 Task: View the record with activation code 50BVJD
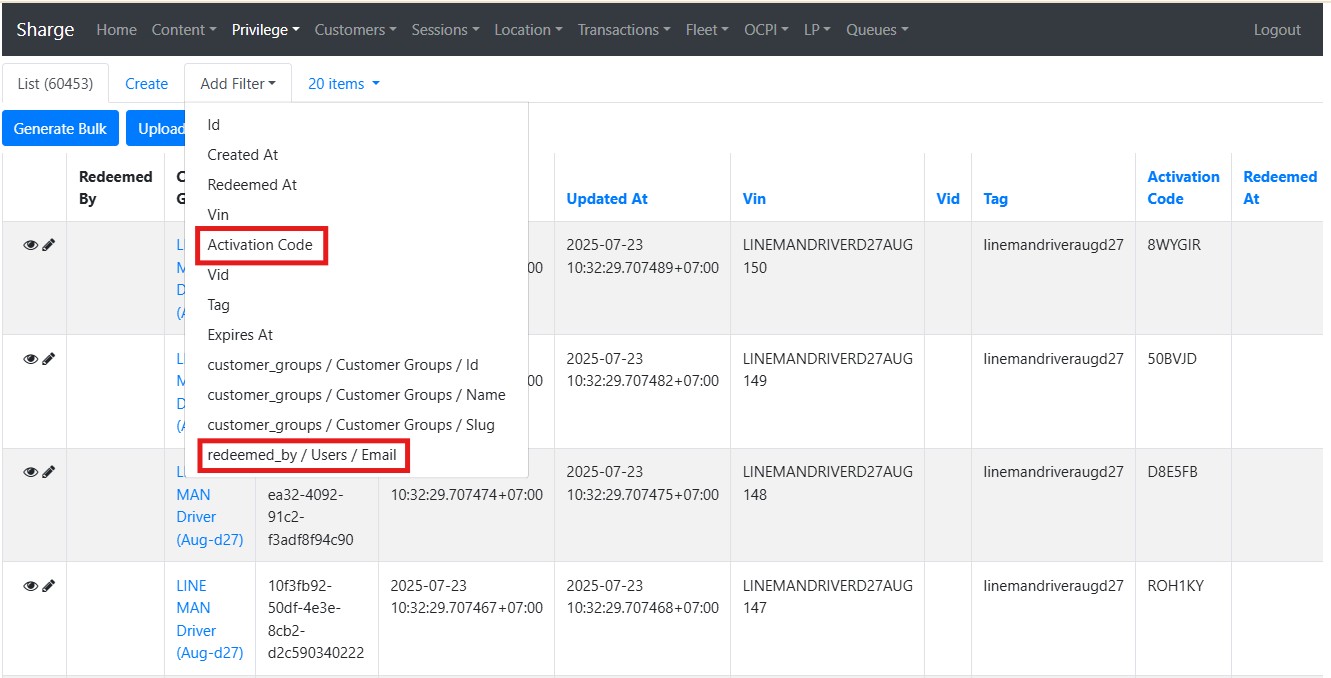coord(30,359)
